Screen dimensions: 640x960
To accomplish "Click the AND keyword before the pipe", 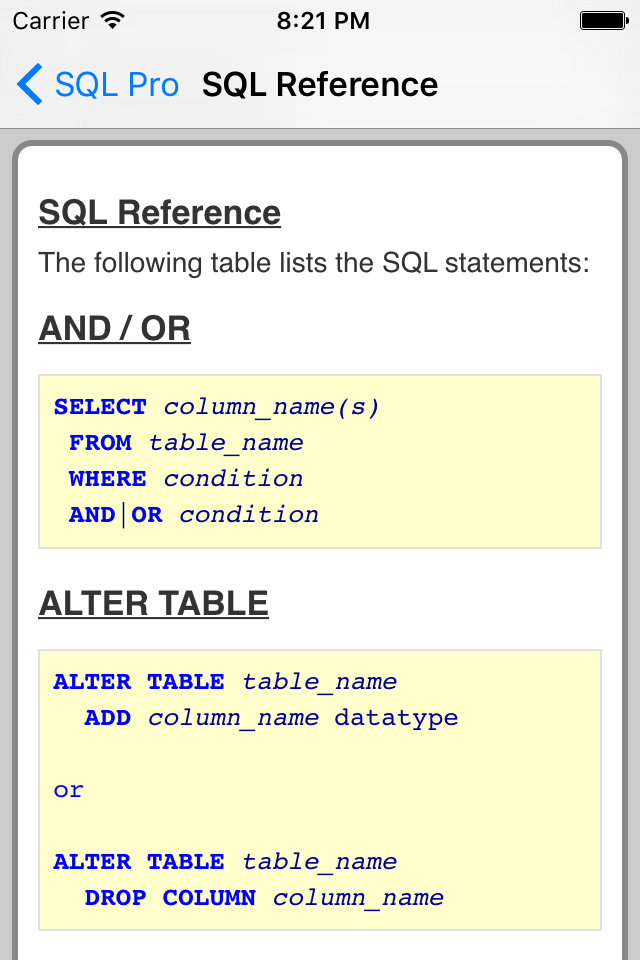I will (92, 515).
